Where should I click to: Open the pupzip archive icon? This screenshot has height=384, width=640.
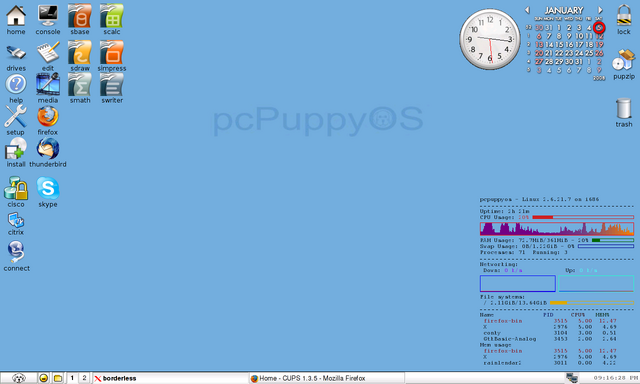624,60
